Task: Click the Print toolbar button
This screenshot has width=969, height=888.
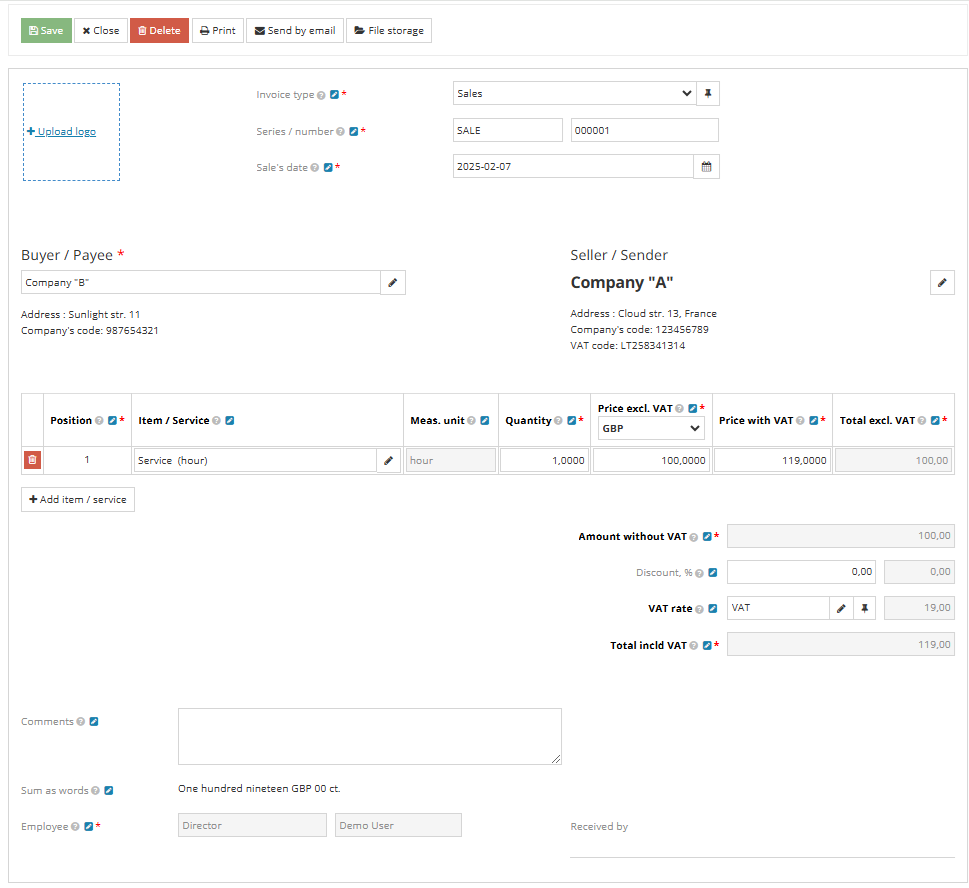Action: click(x=217, y=30)
